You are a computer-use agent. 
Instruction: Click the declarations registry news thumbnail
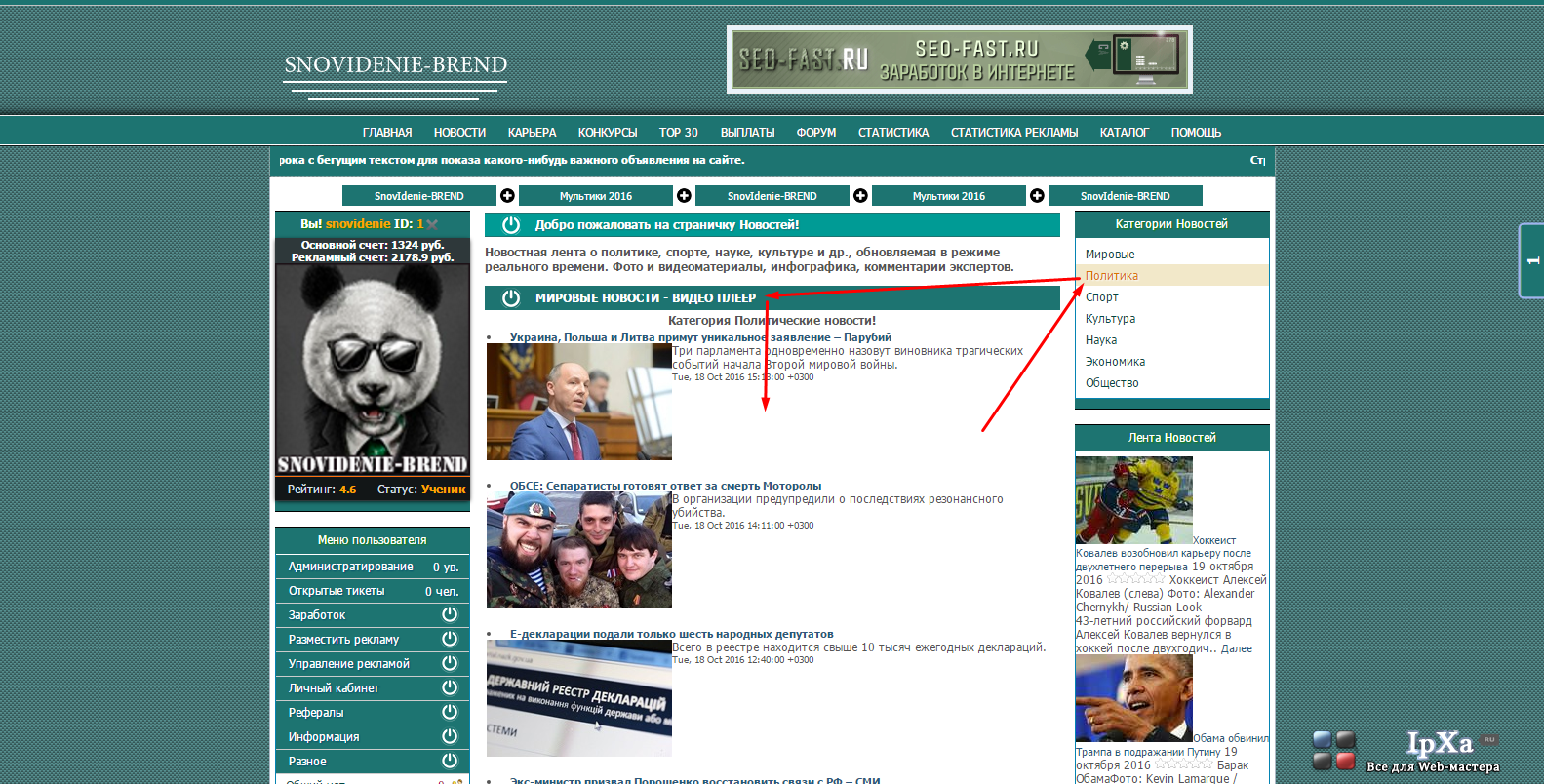coord(579,698)
